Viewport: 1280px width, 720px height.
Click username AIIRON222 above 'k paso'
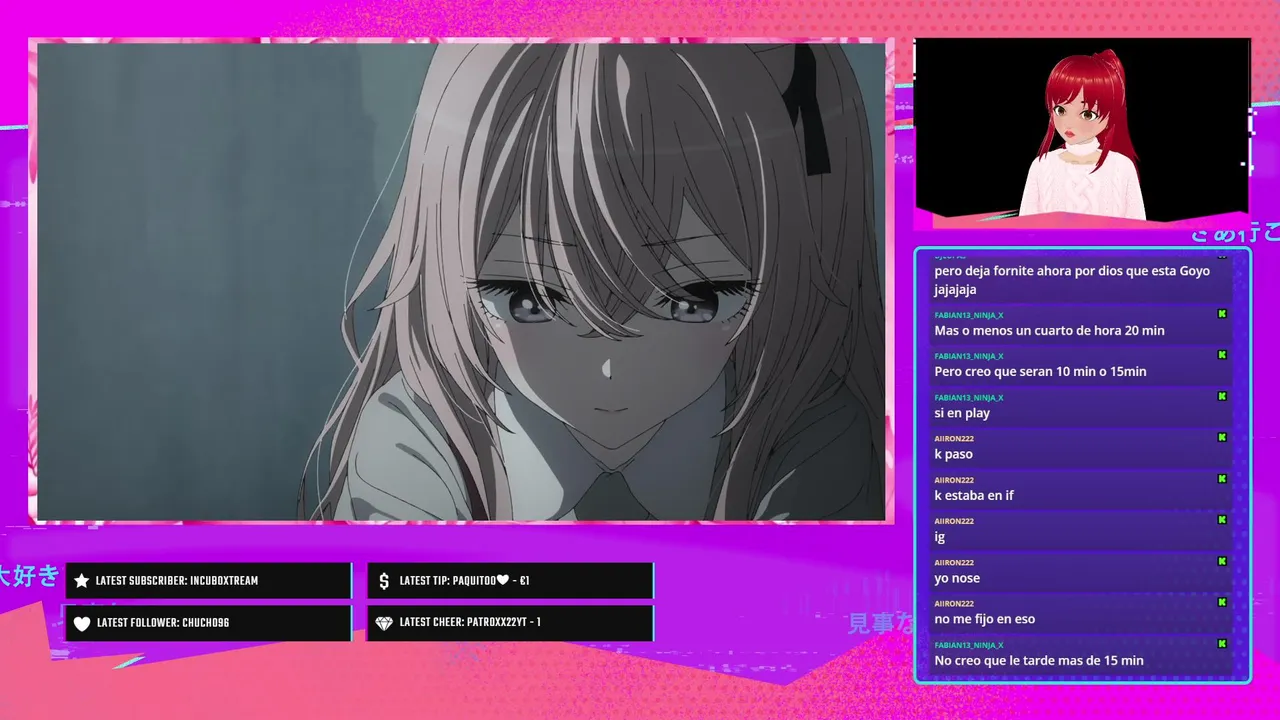click(954, 438)
